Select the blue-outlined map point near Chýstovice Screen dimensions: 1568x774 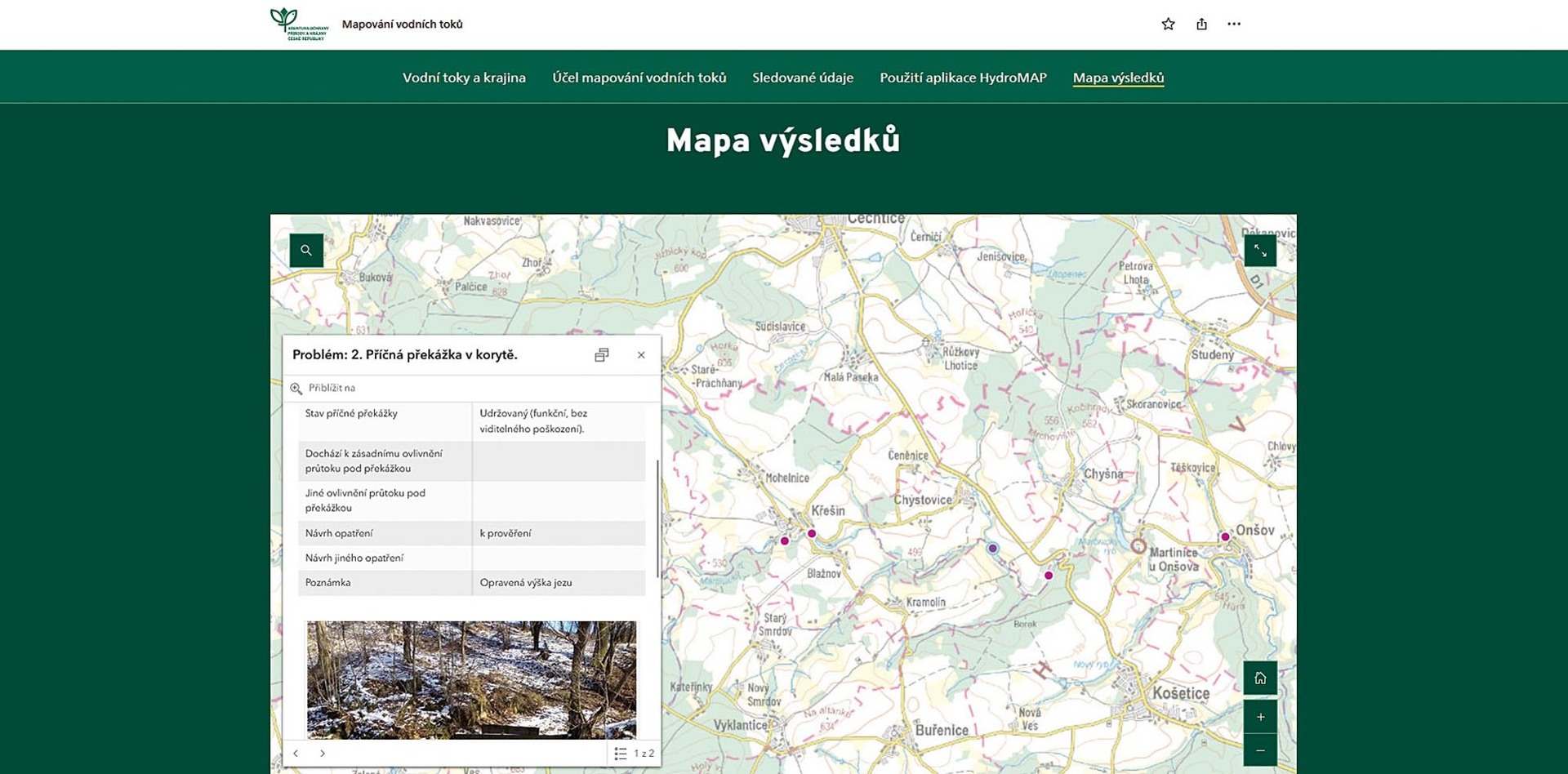[x=992, y=549]
